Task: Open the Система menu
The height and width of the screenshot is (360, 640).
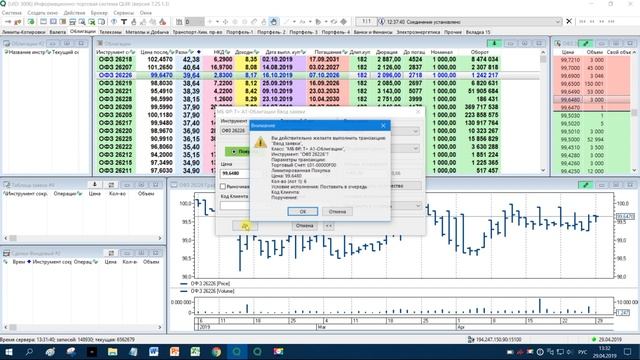Action: pos(12,13)
